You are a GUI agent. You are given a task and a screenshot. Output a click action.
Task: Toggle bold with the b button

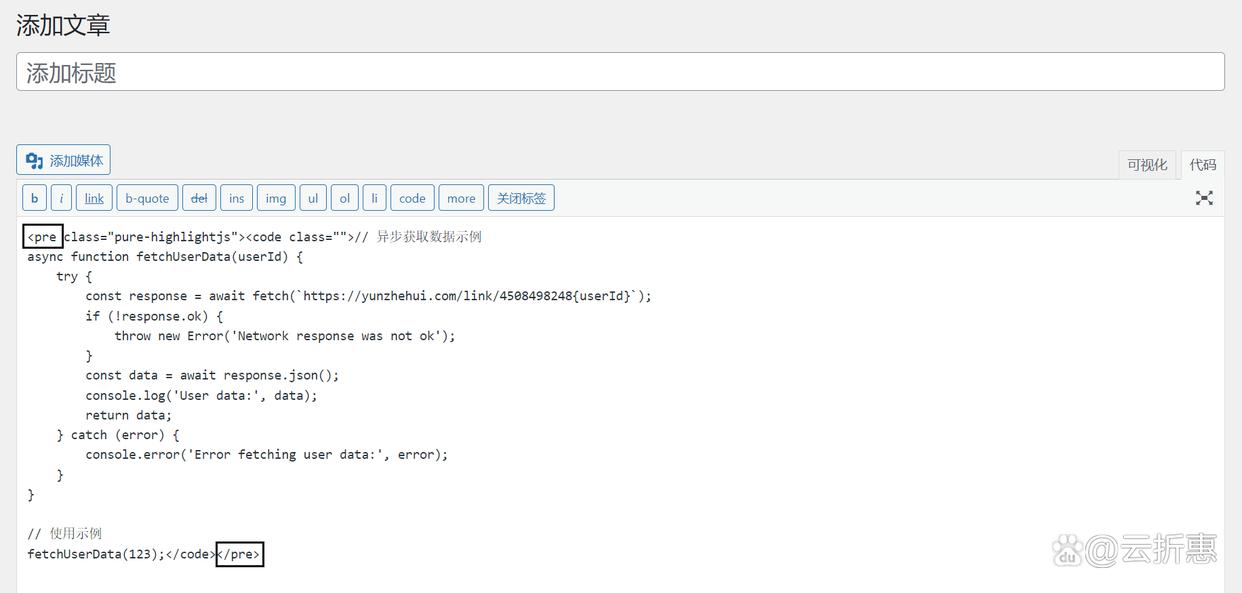pyautogui.click(x=34, y=197)
